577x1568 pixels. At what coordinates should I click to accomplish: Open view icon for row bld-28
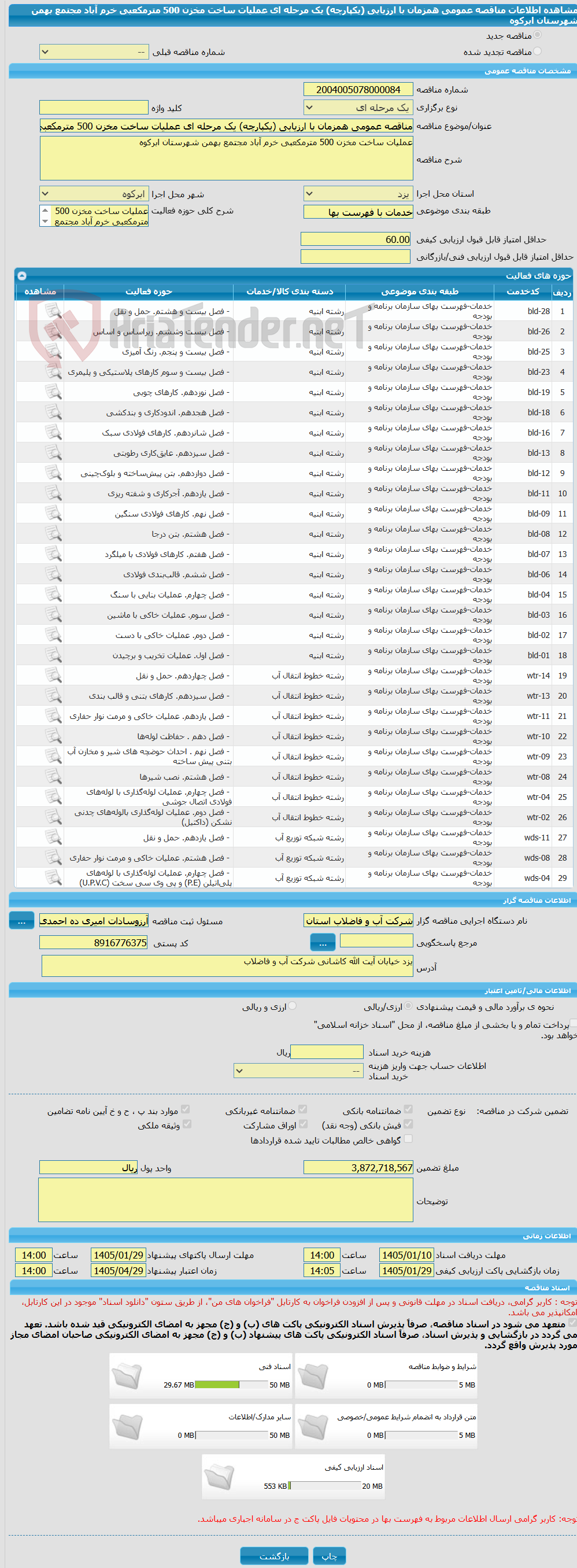[x=54, y=311]
